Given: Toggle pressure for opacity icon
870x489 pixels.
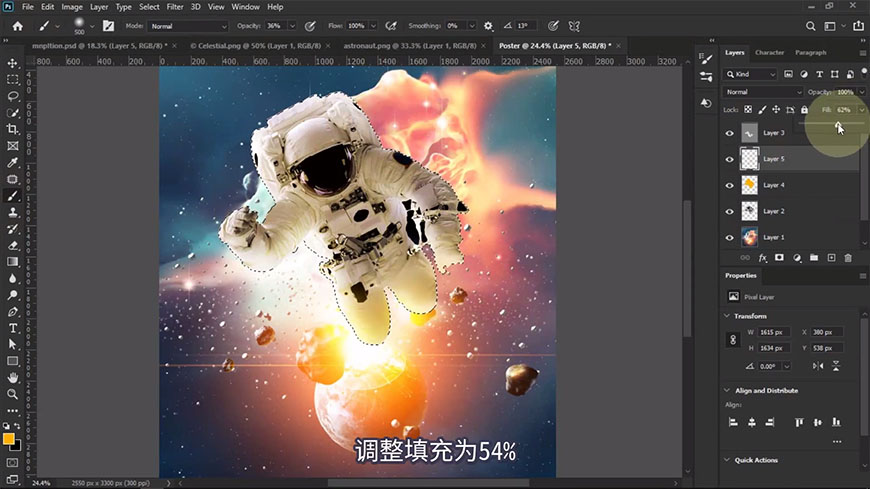Looking at the screenshot, I should 310,26.
